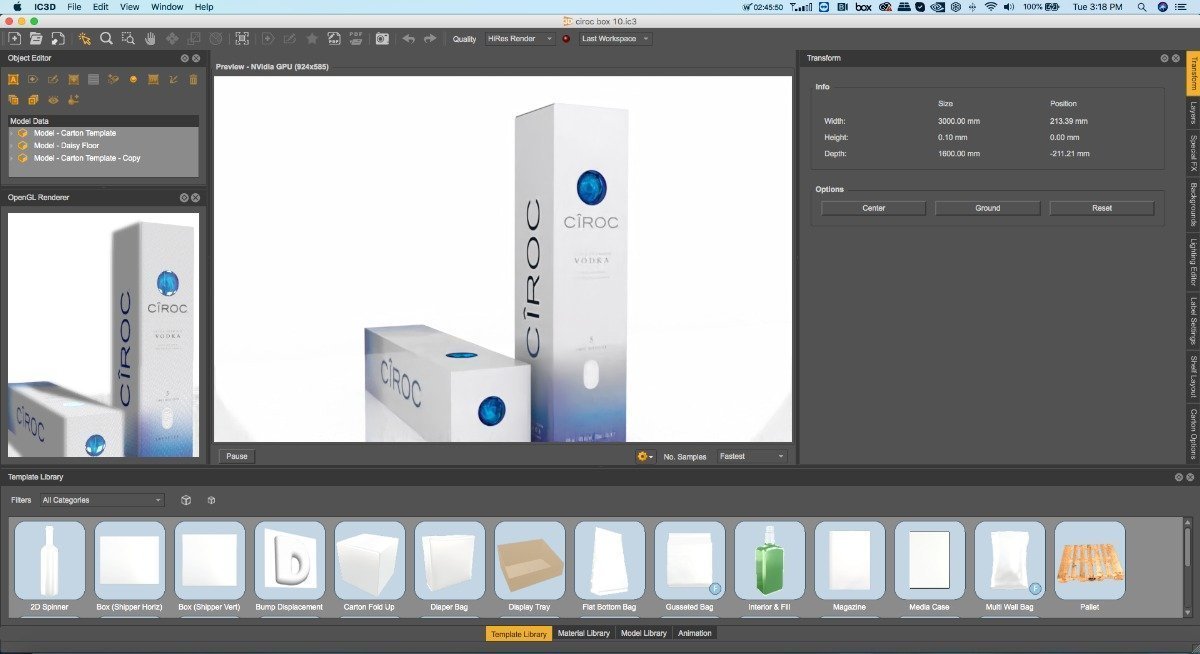The image size is (1200, 654).
Task: Click the artwork 'A' icon in Object Editor
Action: (x=14, y=79)
